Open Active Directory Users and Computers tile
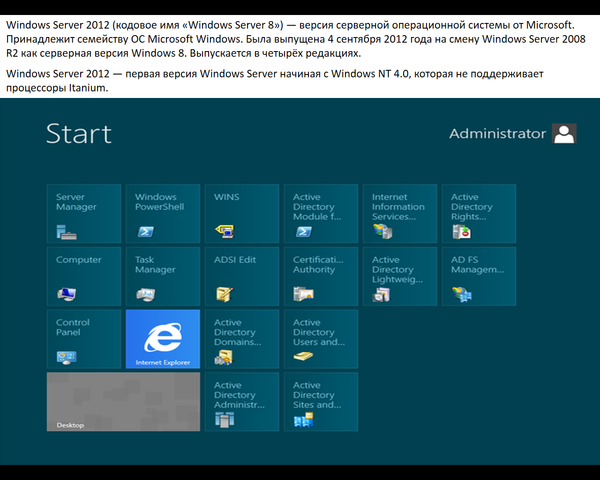 [x=320, y=339]
